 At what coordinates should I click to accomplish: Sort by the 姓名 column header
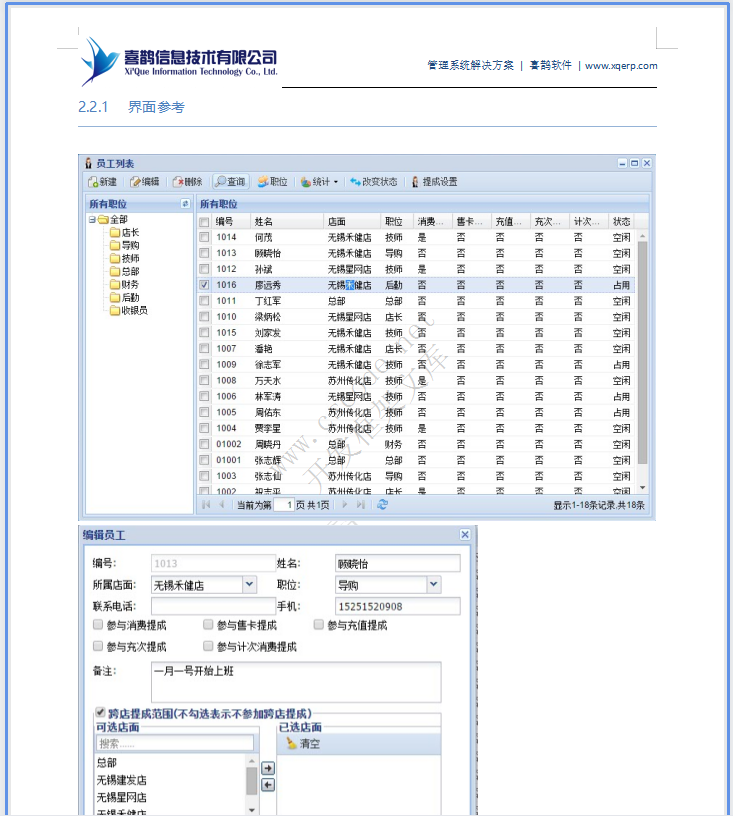(x=287, y=222)
